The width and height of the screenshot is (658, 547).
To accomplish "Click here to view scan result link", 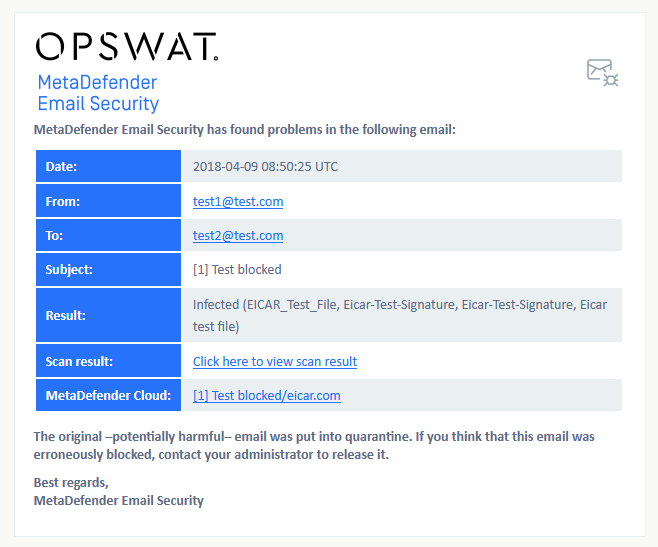I will [275, 361].
